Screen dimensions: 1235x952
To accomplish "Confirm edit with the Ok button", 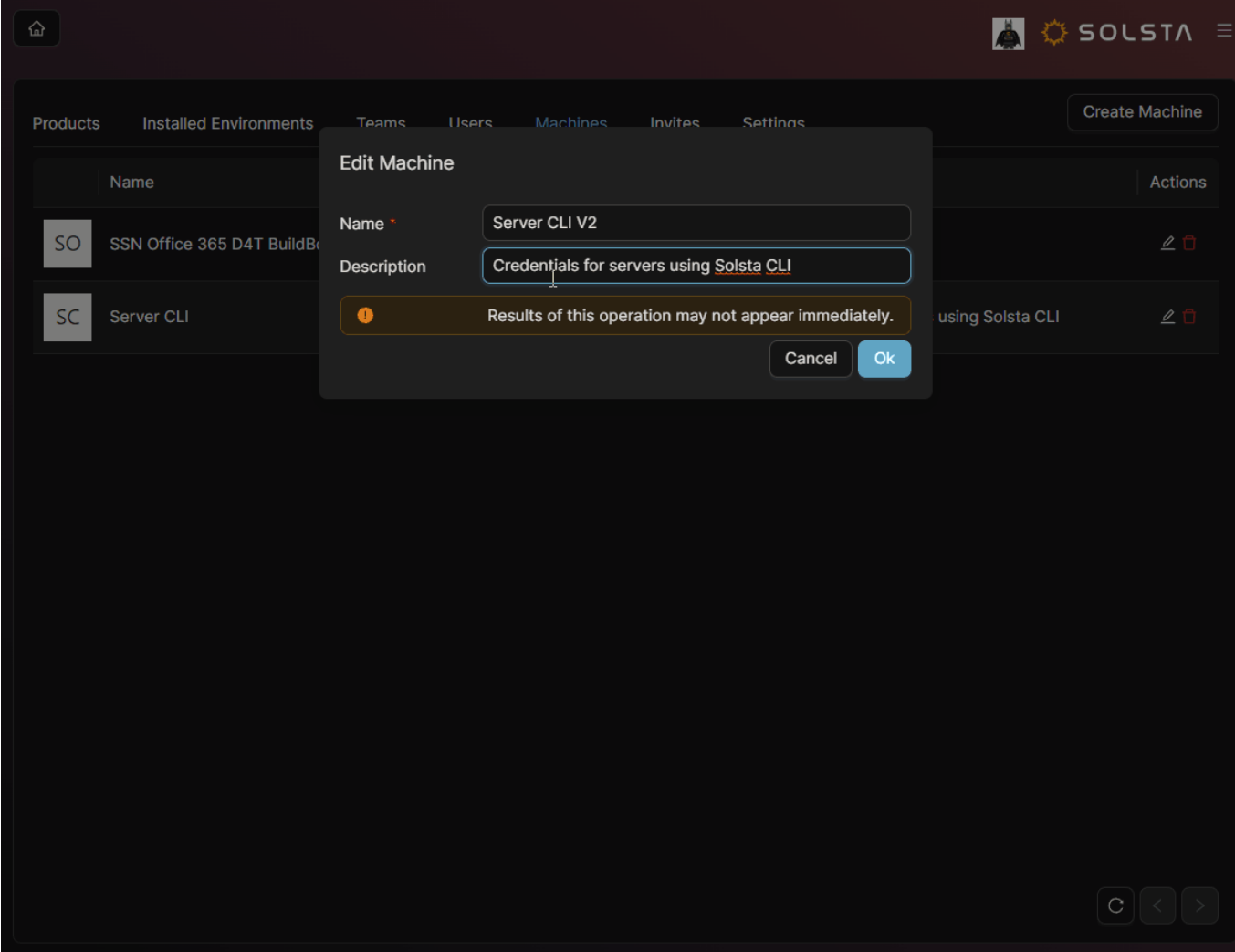I will click(x=884, y=359).
